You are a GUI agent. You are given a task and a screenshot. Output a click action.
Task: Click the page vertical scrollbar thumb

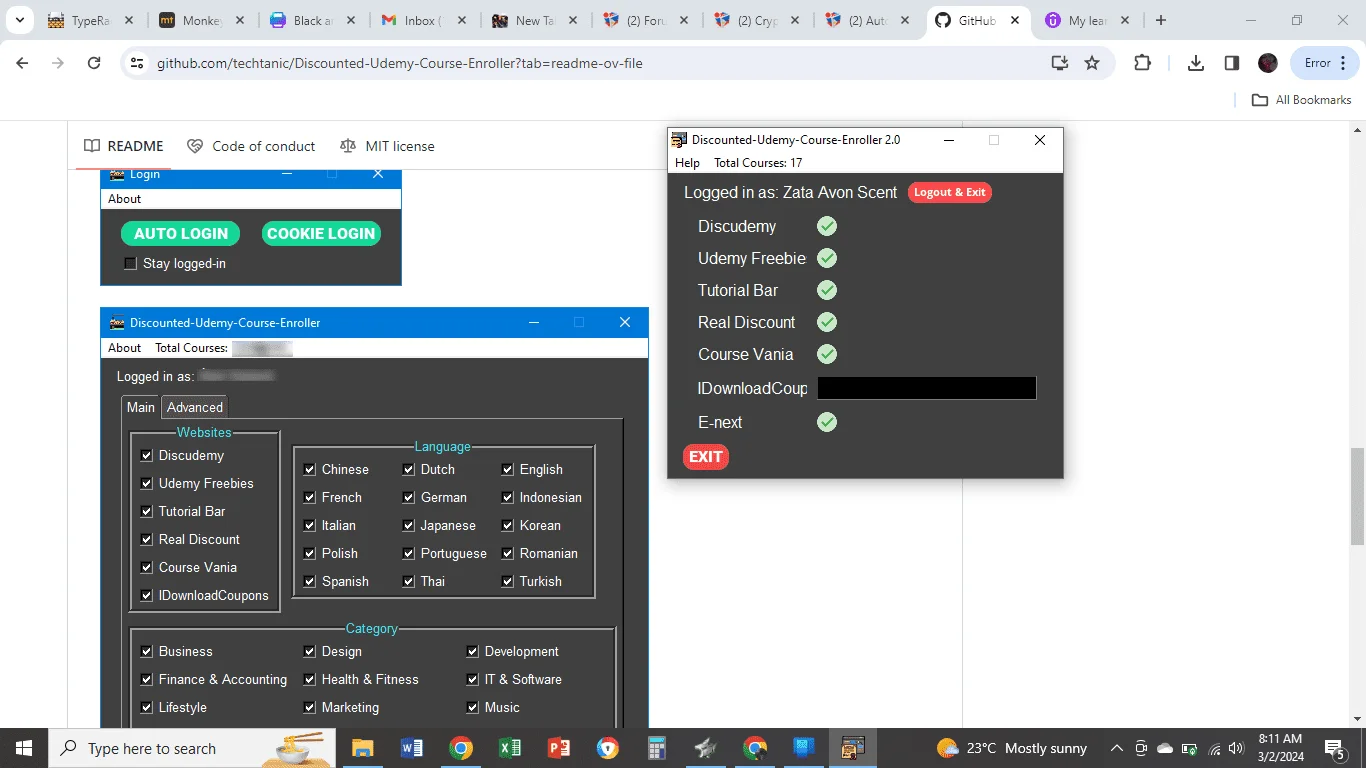tap(1357, 497)
